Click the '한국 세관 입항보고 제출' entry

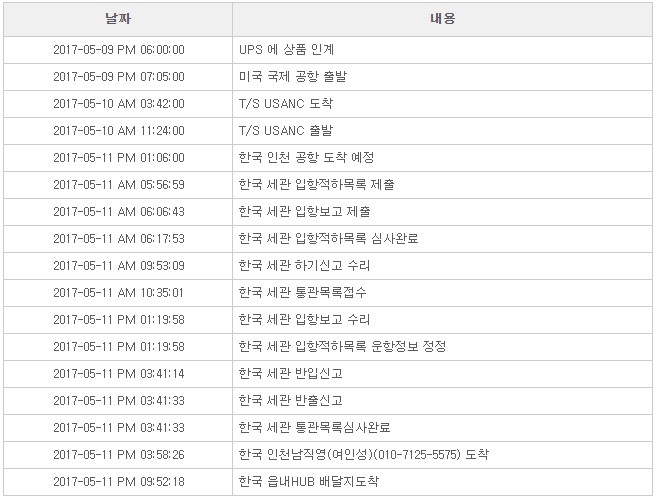pos(305,211)
